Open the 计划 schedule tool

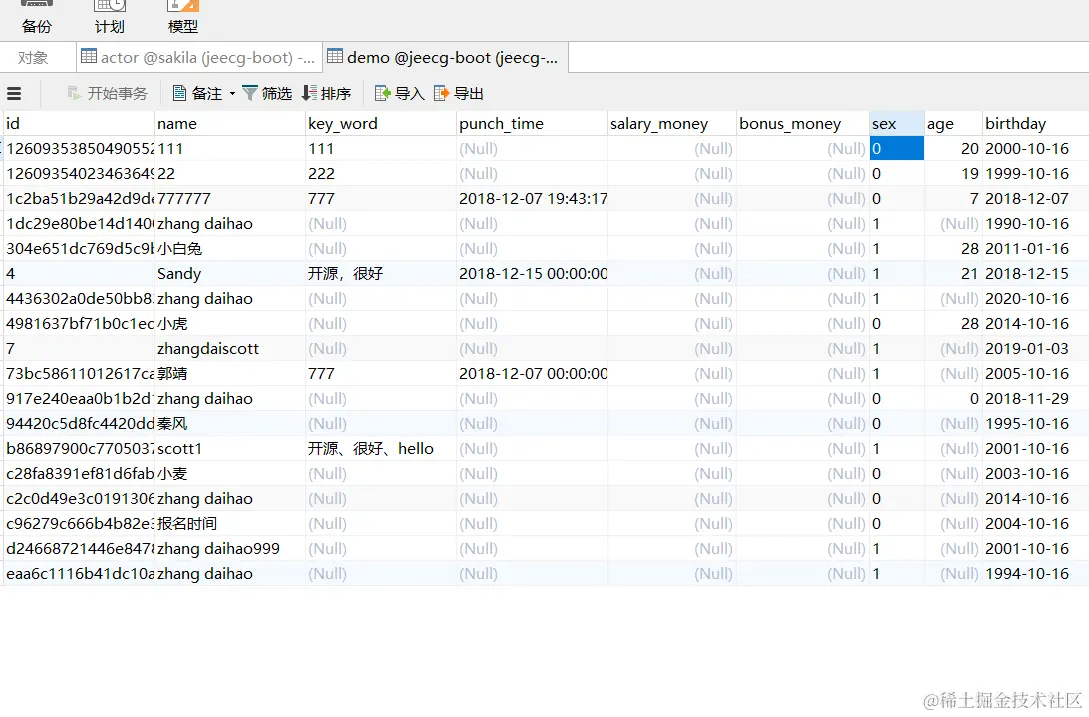pos(110,17)
